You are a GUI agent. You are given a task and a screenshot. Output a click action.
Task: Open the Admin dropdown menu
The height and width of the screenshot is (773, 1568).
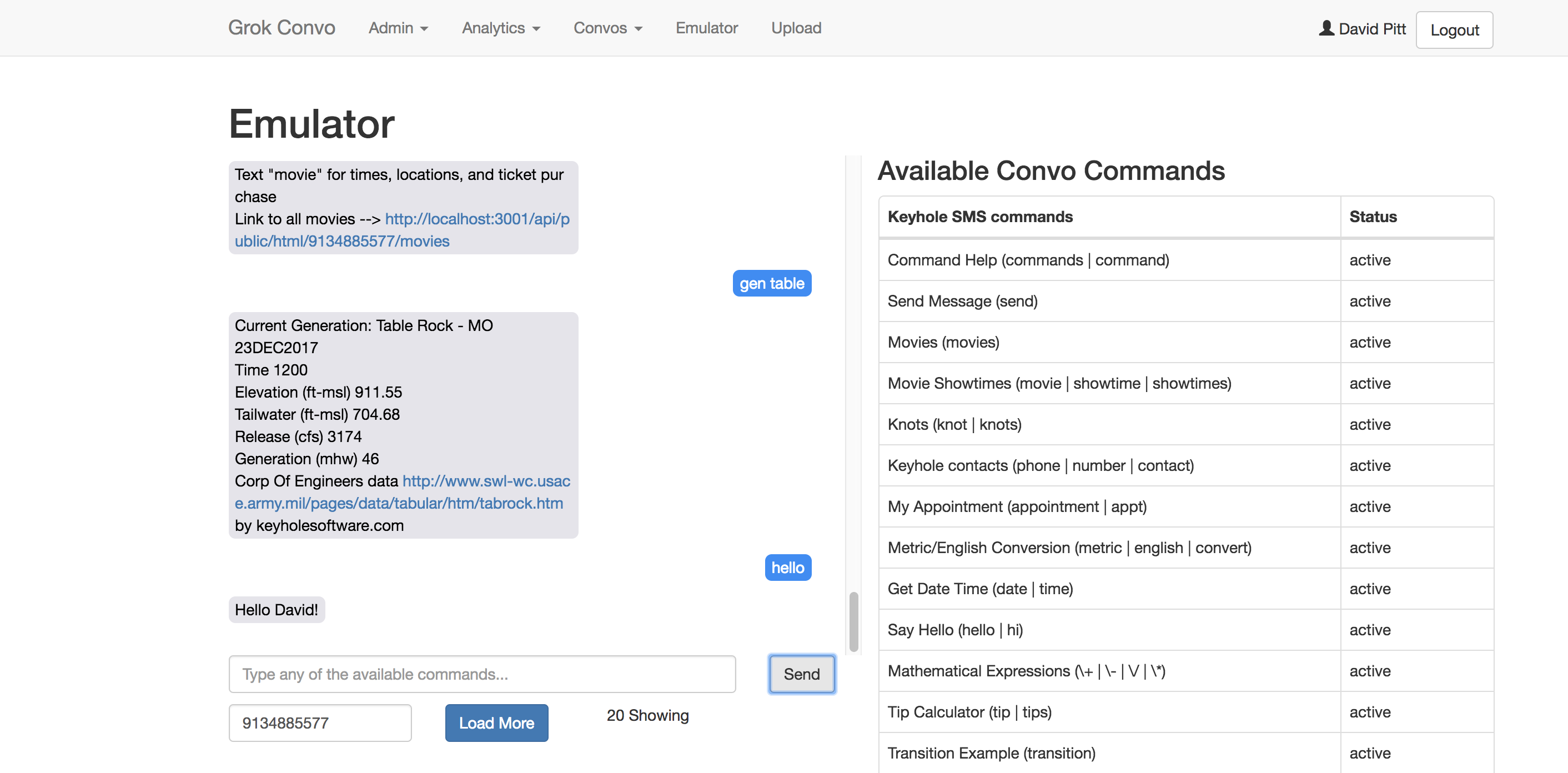click(398, 28)
